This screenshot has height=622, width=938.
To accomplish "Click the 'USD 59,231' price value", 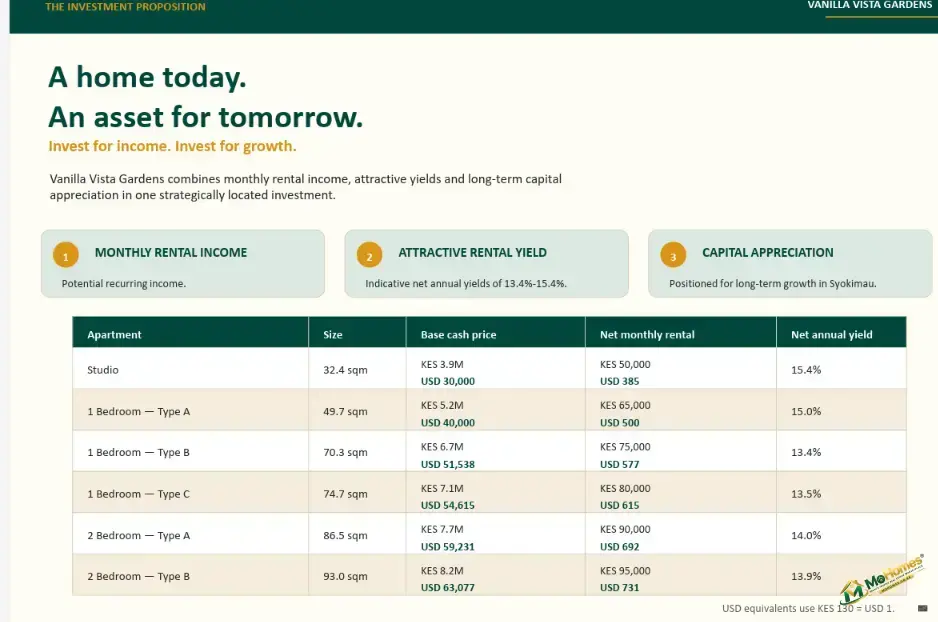I will (x=447, y=547).
